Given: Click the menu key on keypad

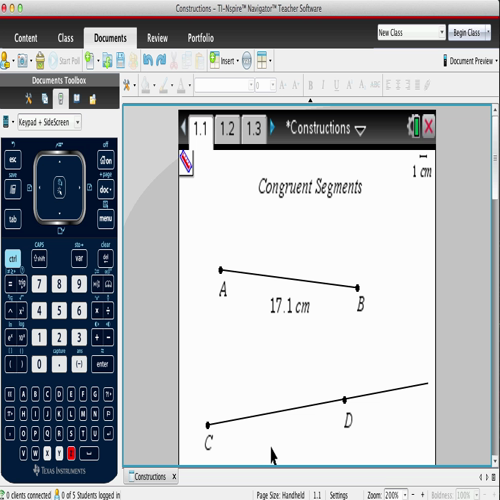Looking at the screenshot, I should [x=105, y=219].
